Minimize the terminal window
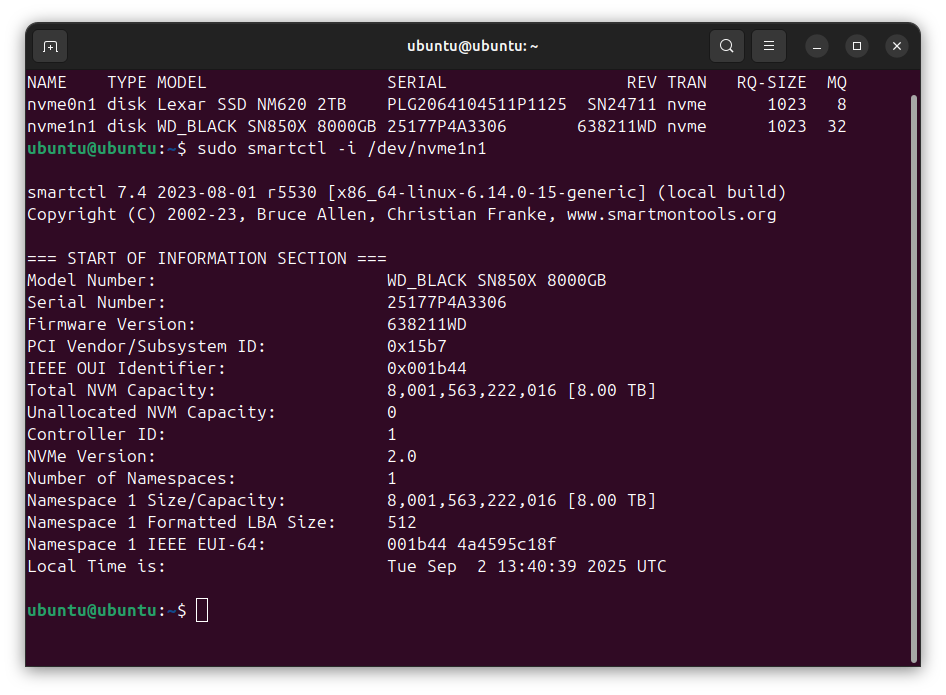The height and width of the screenshot is (695, 946). [817, 46]
